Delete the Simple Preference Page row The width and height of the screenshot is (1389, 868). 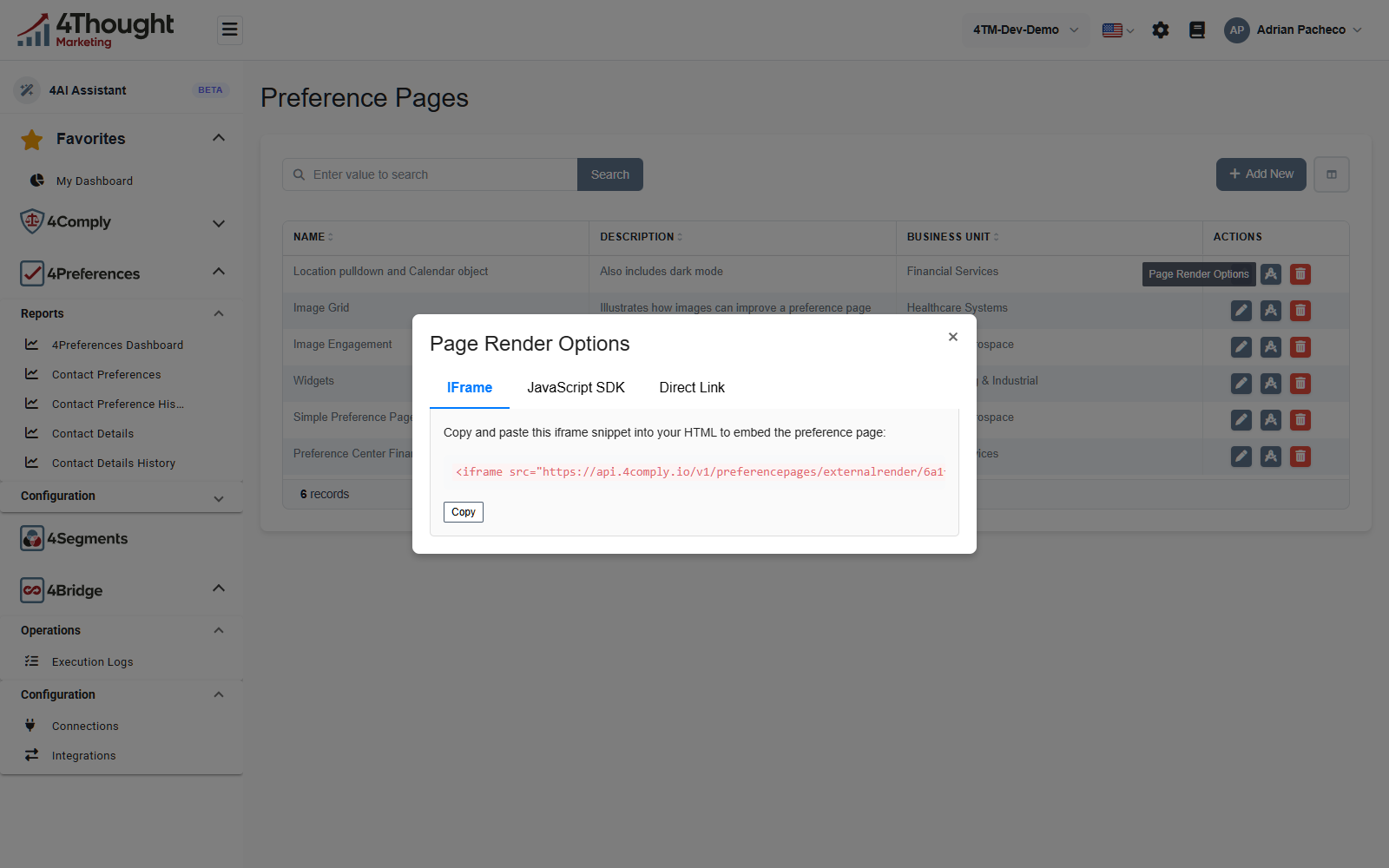pos(1300,420)
